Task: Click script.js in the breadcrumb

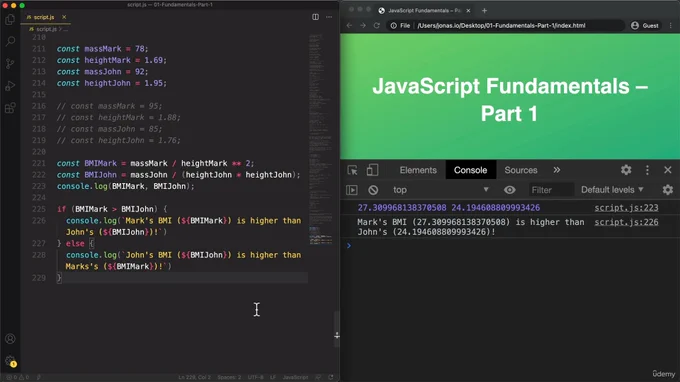Action: [46, 29]
